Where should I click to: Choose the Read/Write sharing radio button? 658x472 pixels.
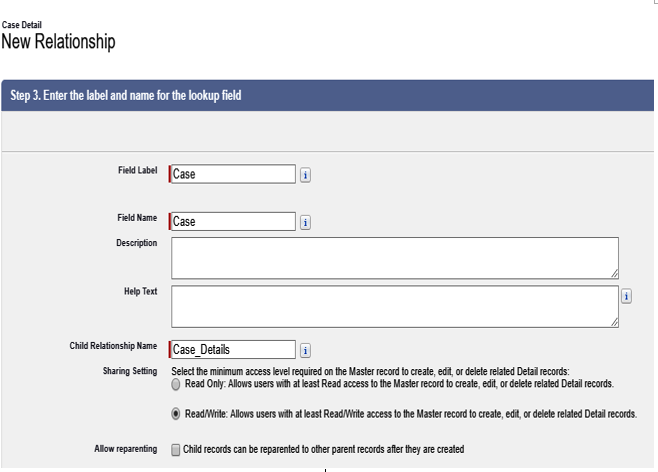(x=176, y=414)
